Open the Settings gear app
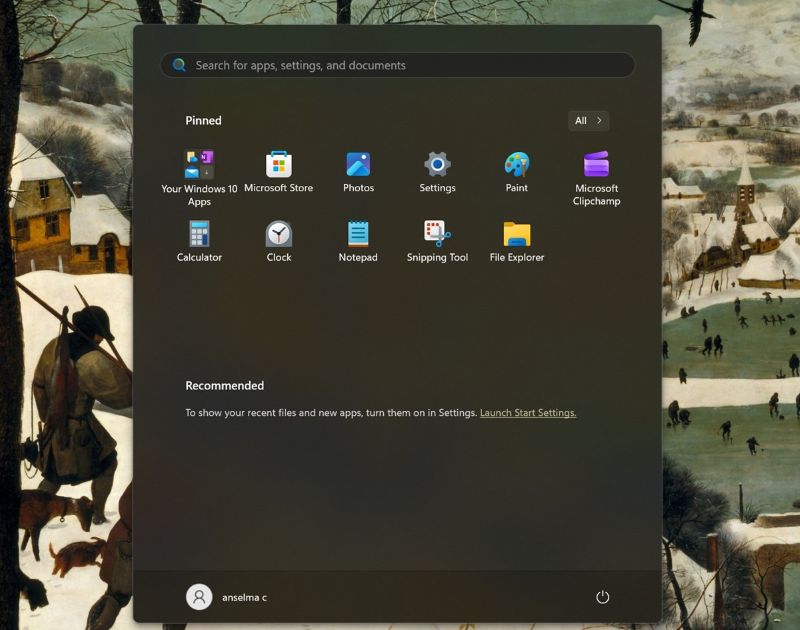The width and height of the screenshot is (800, 630). tap(437, 171)
